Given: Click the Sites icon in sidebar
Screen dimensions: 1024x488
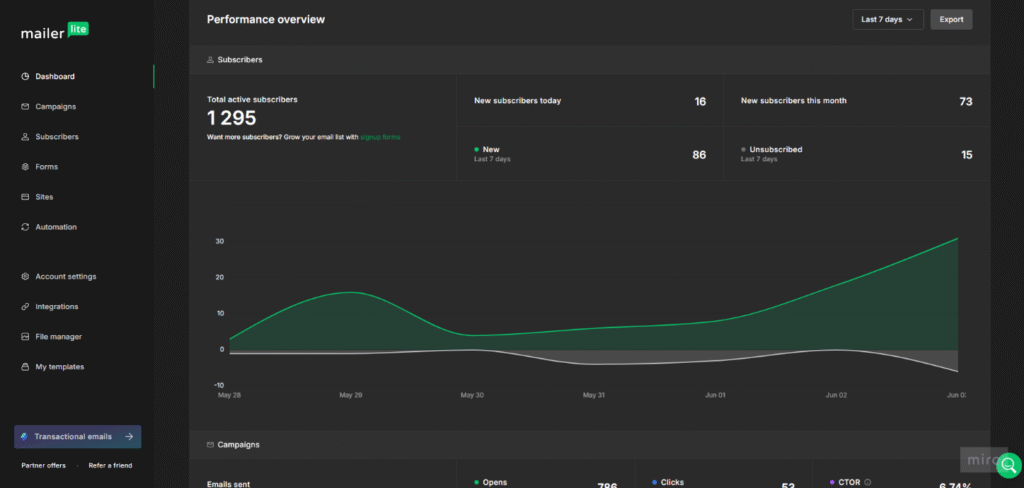Looking at the screenshot, I should pos(25,197).
